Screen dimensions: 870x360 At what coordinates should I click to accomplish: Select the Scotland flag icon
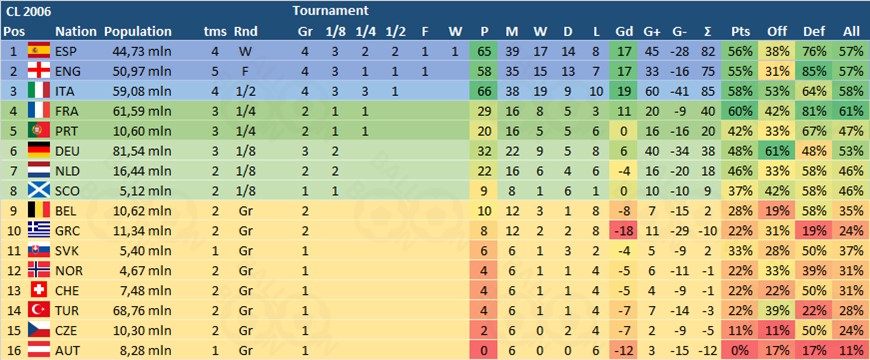point(39,191)
